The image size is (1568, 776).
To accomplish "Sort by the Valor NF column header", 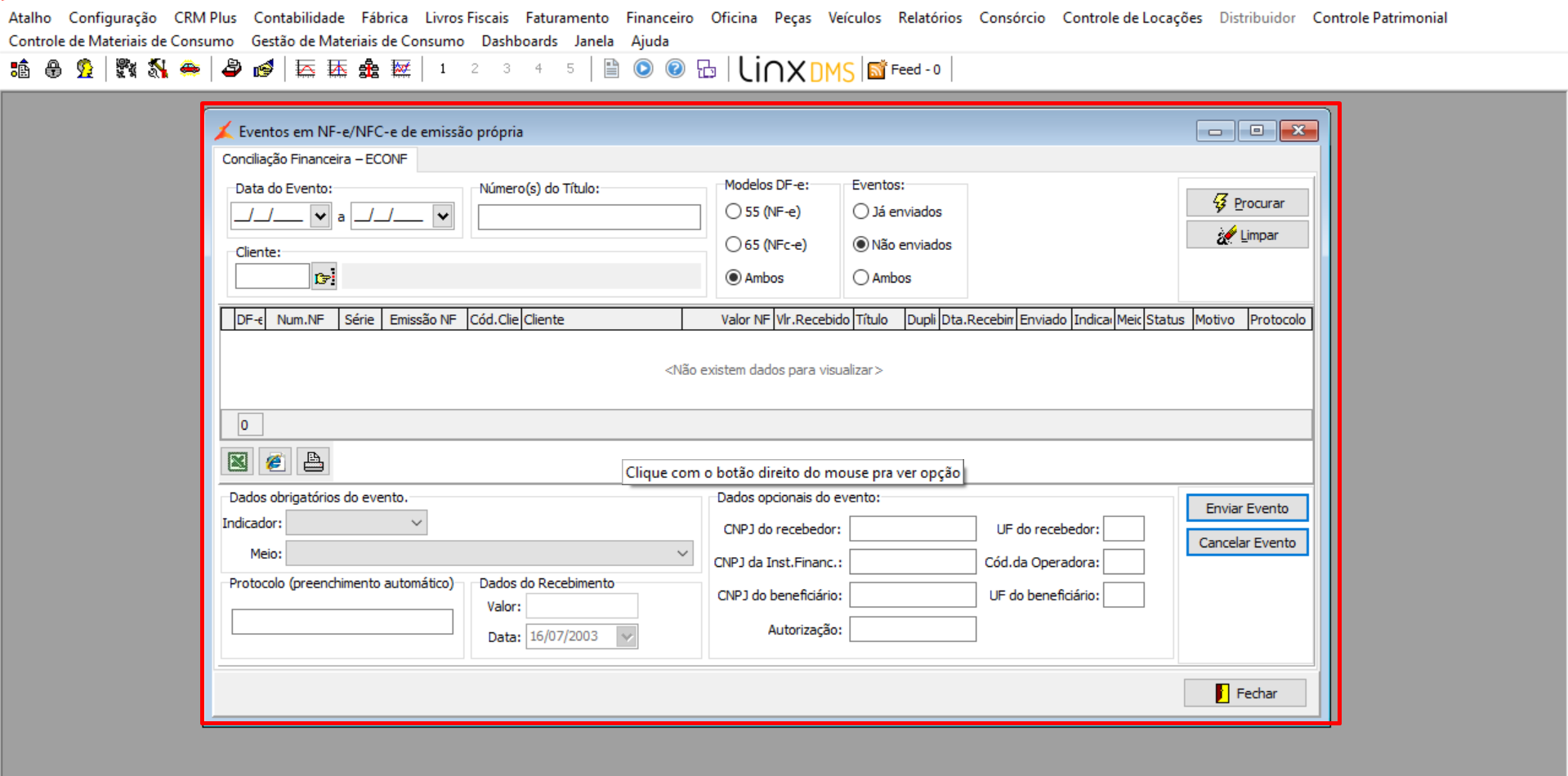I will point(727,319).
